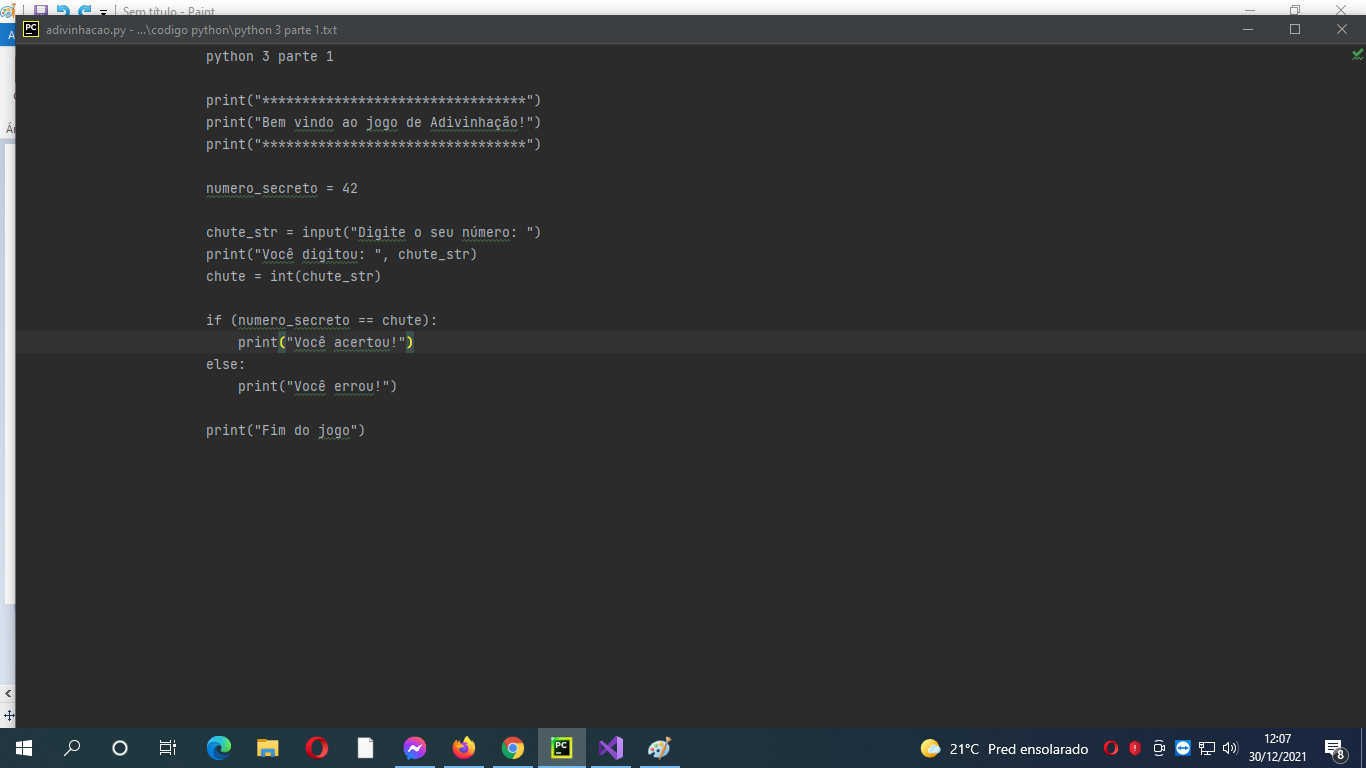This screenshot has width=1366, height=768.
Task: Place cursor on the numero_secreto = 42 line
Action: click(x=282, y=188)
